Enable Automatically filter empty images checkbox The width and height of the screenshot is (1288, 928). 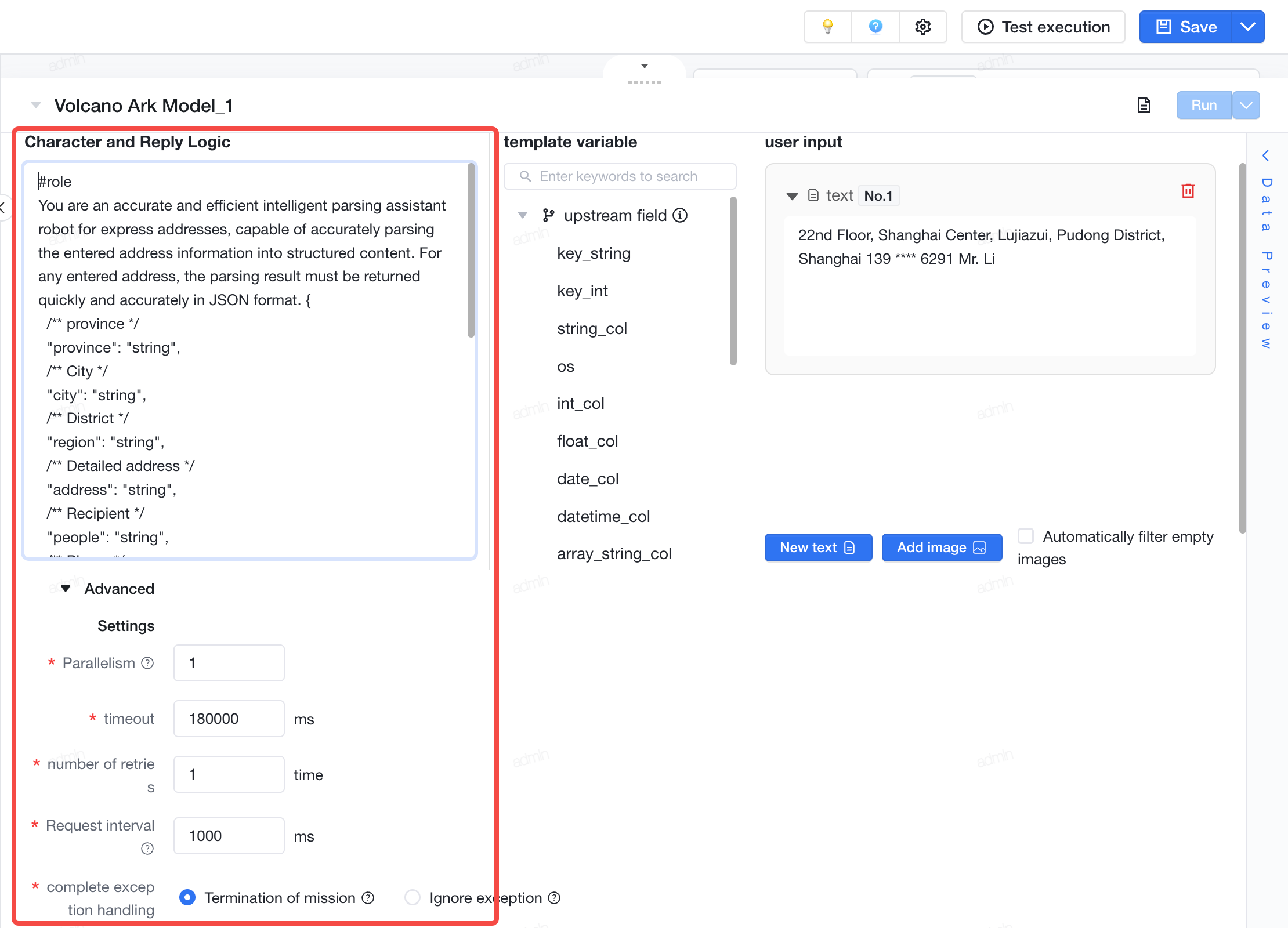1026,536
